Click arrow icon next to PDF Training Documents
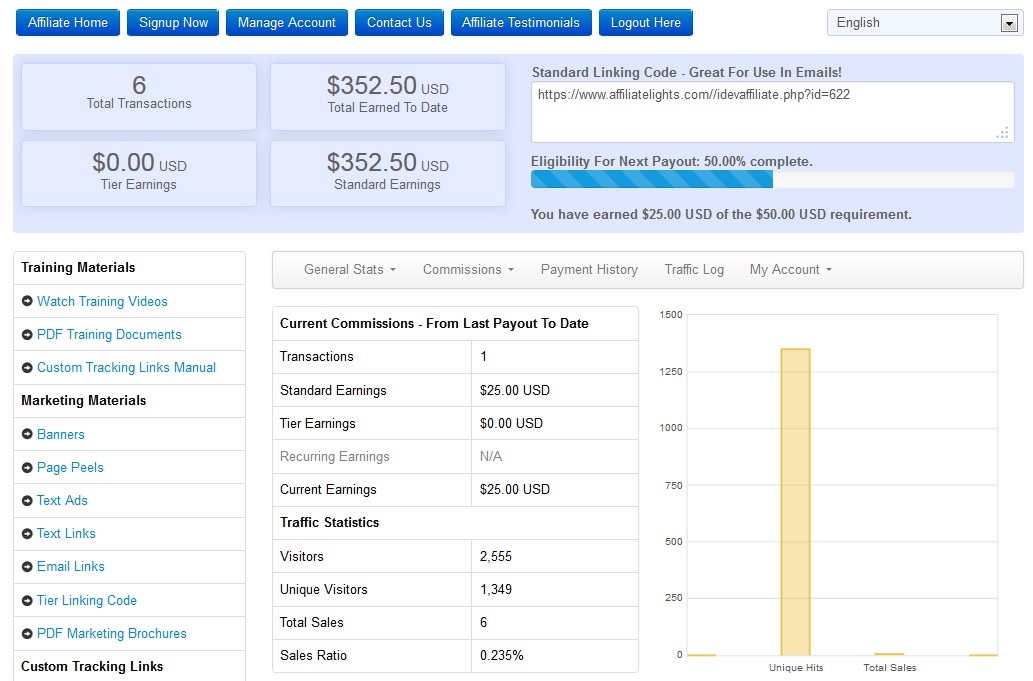 pos(27,335)
